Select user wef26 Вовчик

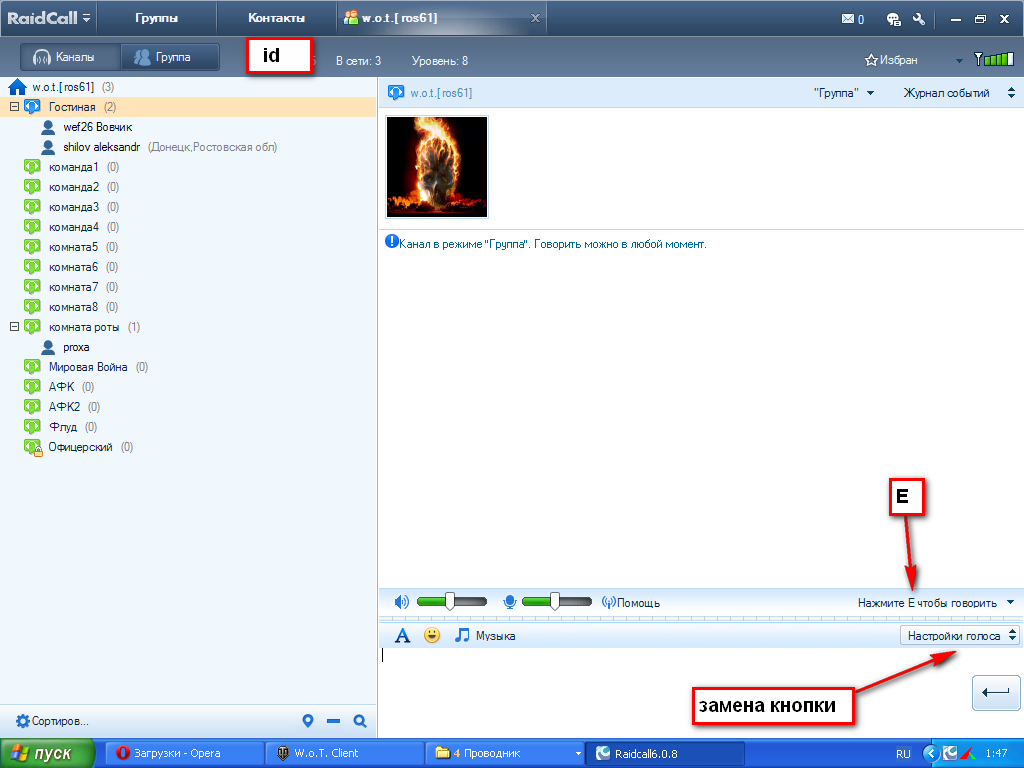coord(97,127)
